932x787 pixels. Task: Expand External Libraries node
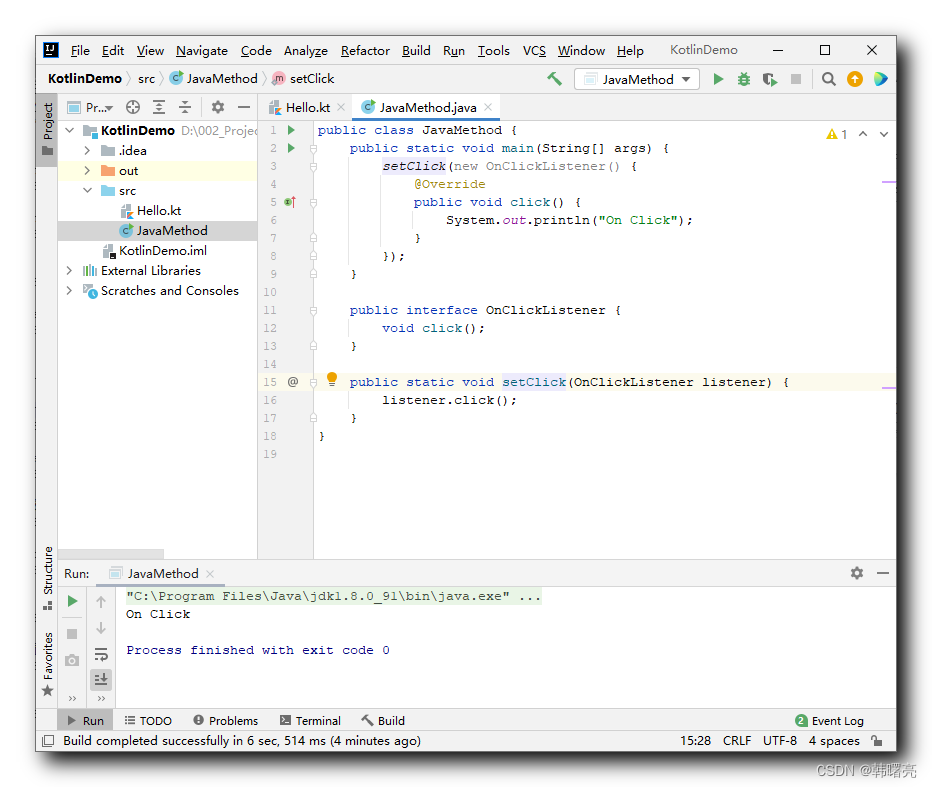coord(70,270)
